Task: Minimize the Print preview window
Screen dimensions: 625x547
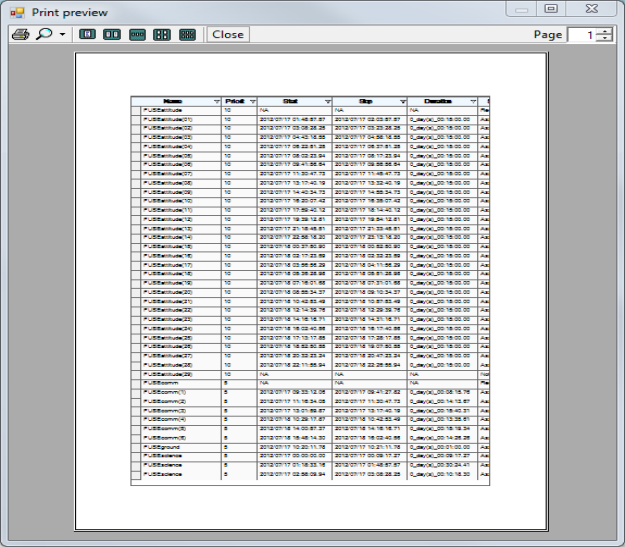Action: click(x=521, y=8)
